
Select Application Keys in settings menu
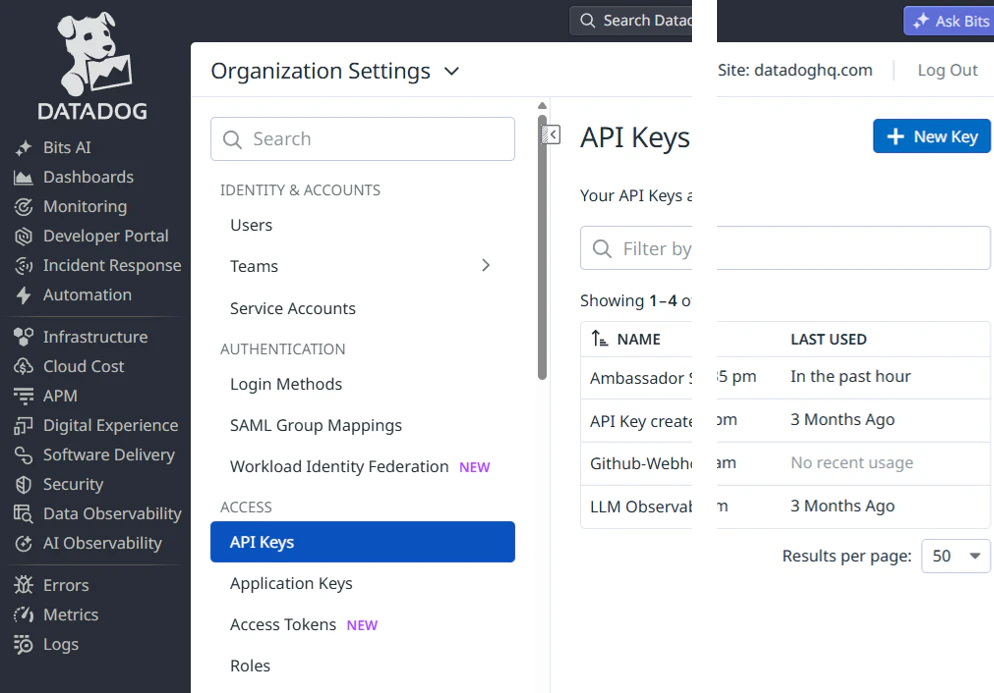(x=291, y=583)
